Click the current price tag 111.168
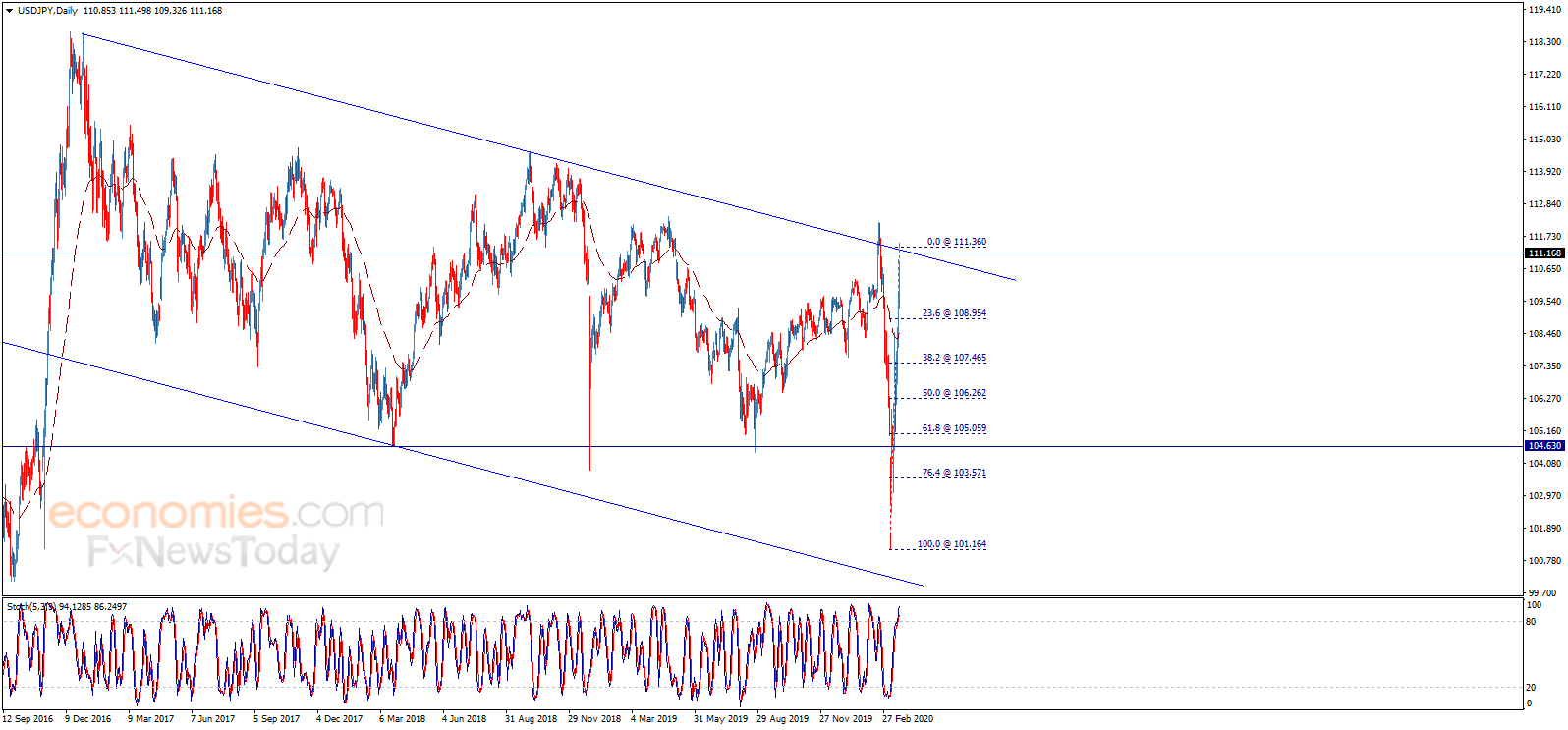1568x730 pixels. tap(1544, 253)
